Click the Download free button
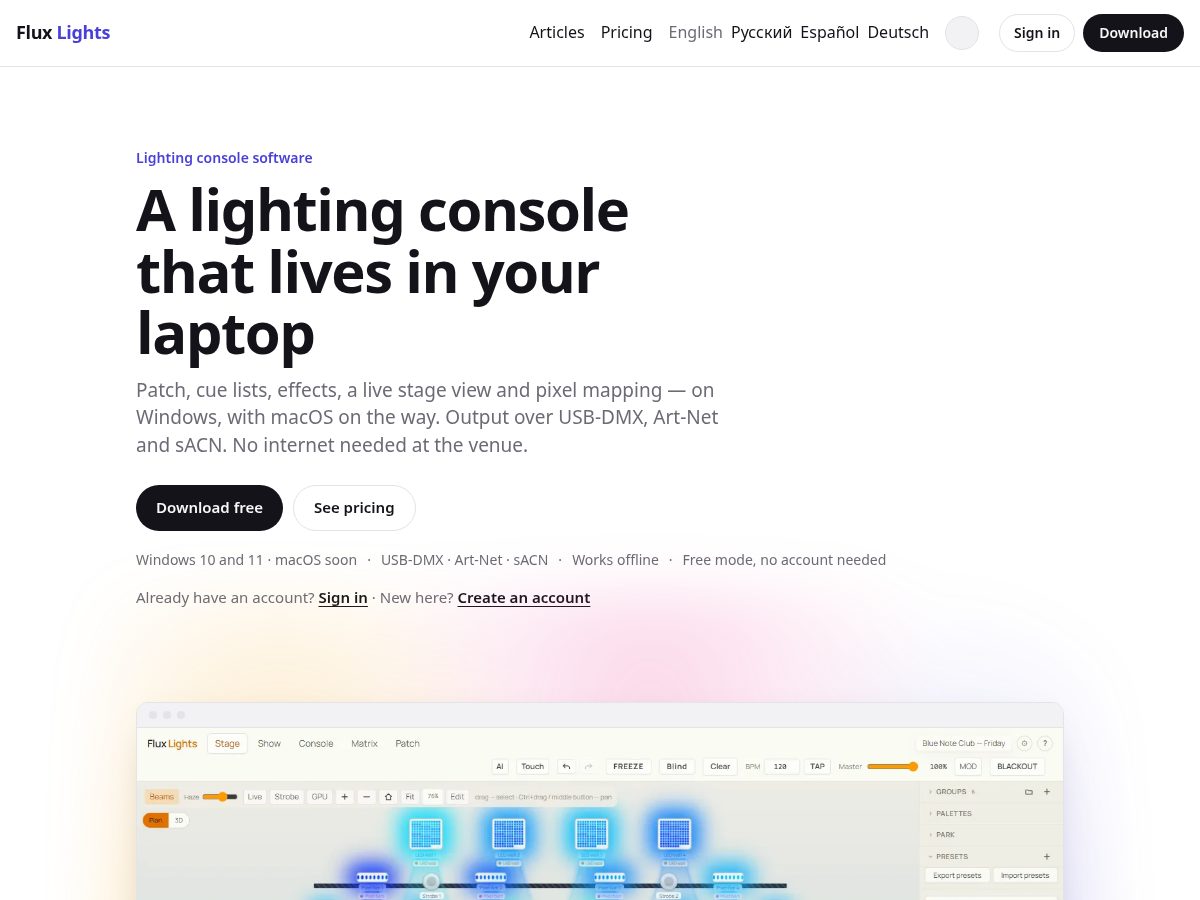The width and height of the screenshot is (1200, 900). click(209, 508)
